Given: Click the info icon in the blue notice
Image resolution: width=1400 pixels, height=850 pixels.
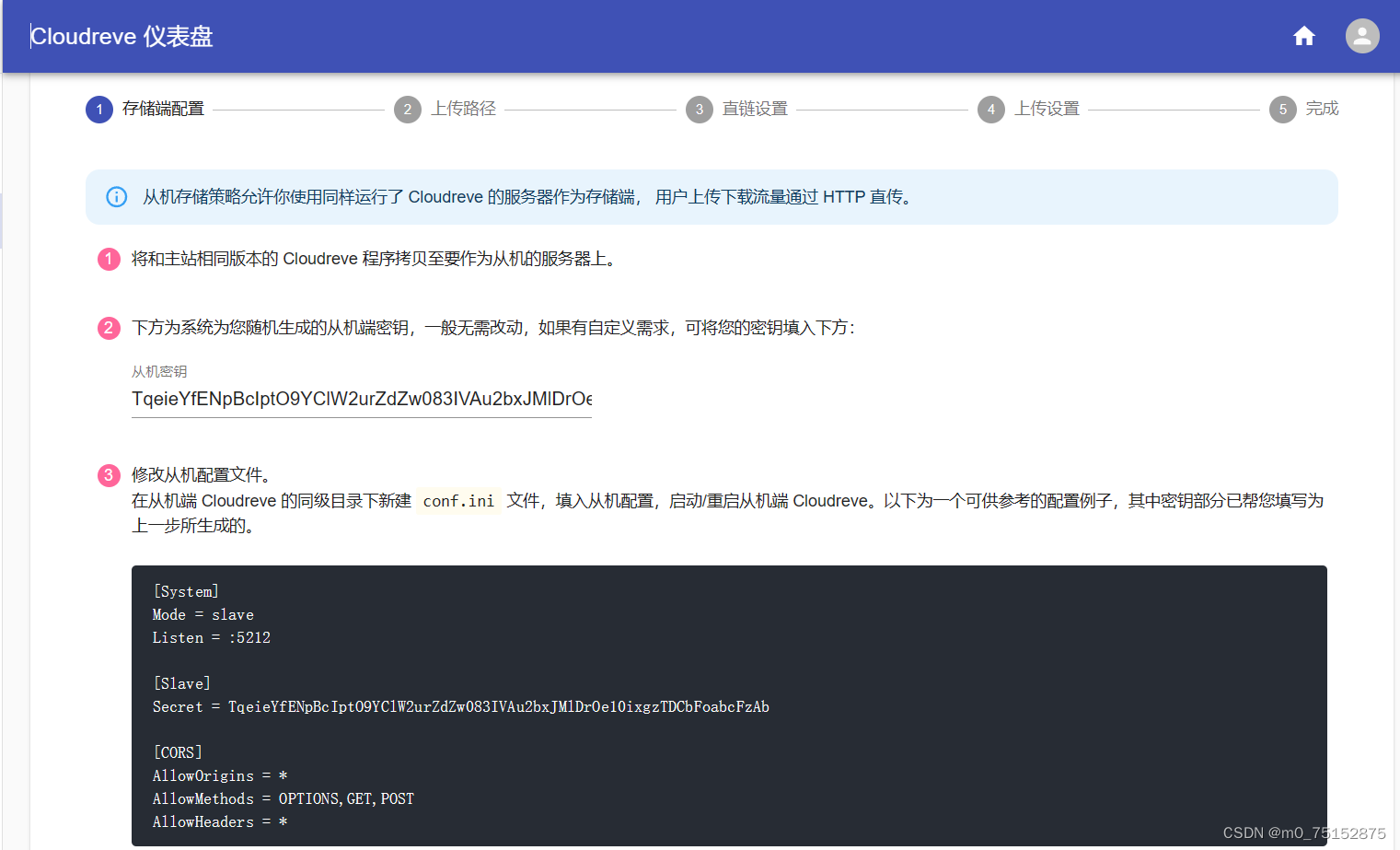Looking at the screenshot, I should [x=117, y=197].
